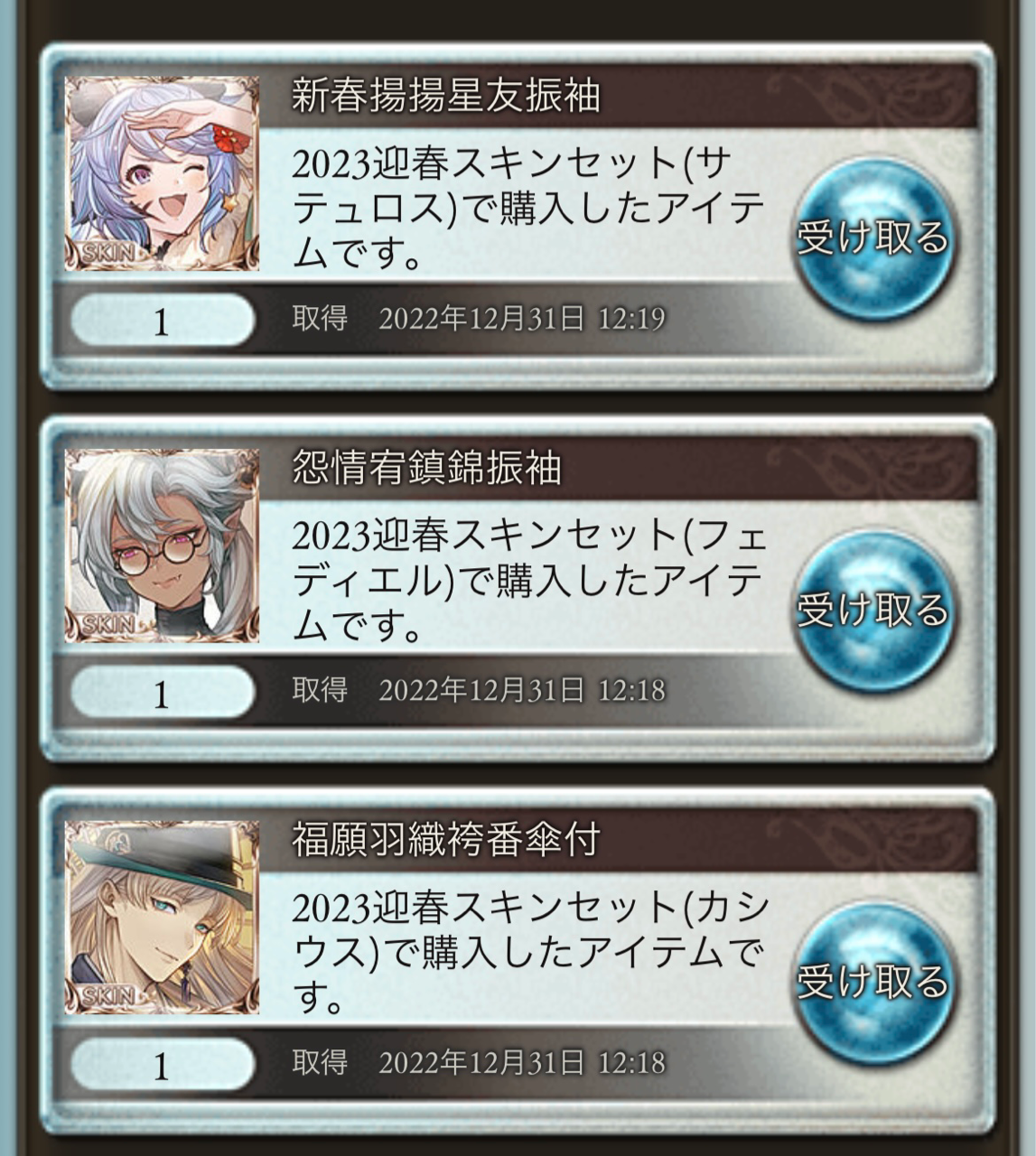Image resolution: width=1036 pixels, height=1156 pixels.
Task: Tap Fediel item's 取得 12:18 date line
Action: click(x=479, y=691)
